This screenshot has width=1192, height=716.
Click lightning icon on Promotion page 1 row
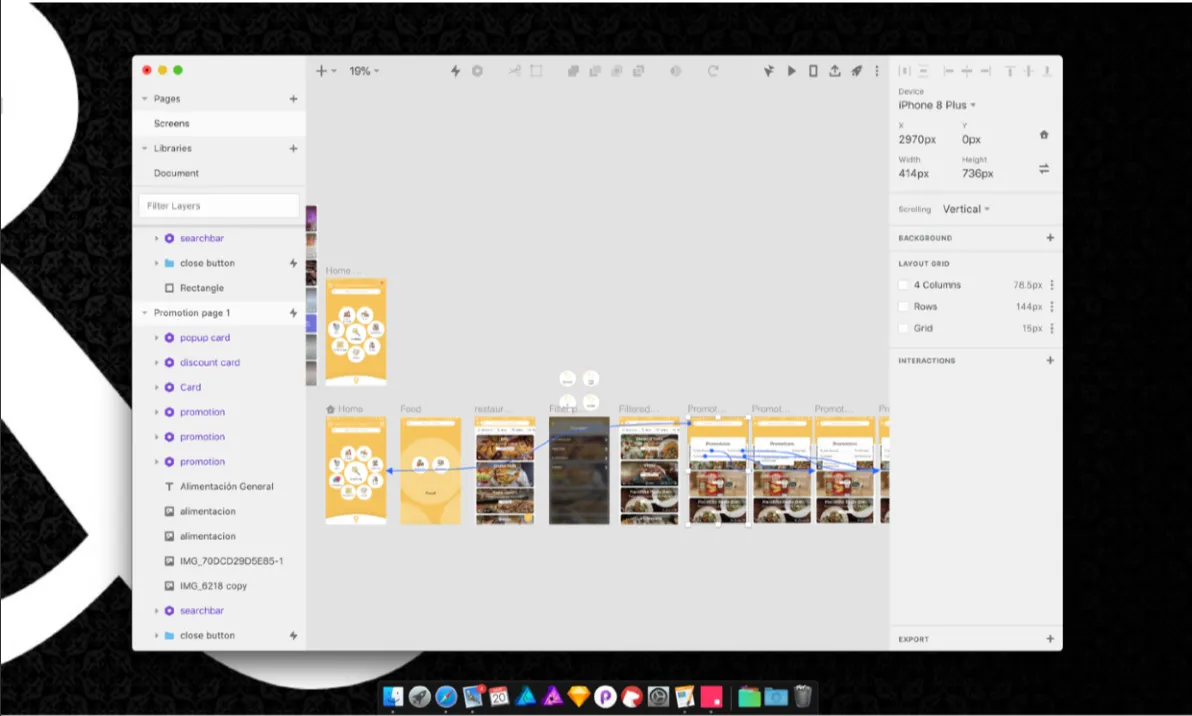click(x=293, y=312)
